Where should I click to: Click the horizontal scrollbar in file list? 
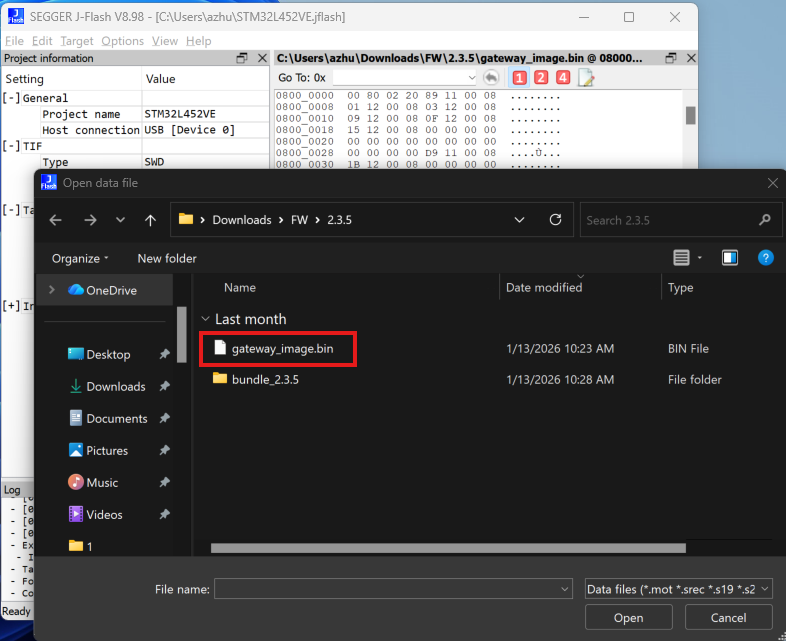[448, 548]
